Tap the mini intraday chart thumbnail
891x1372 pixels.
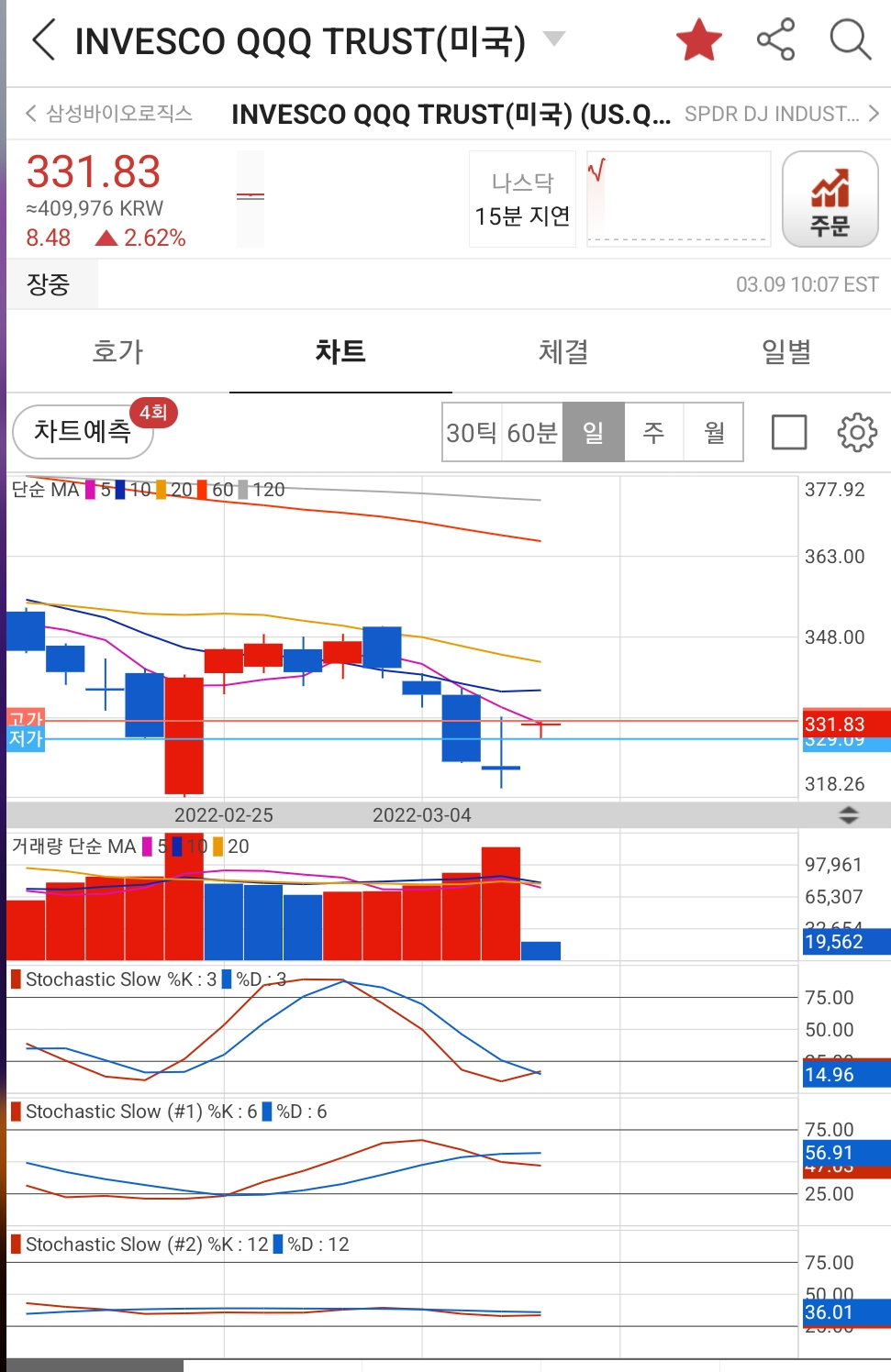(x=678, y=200)
